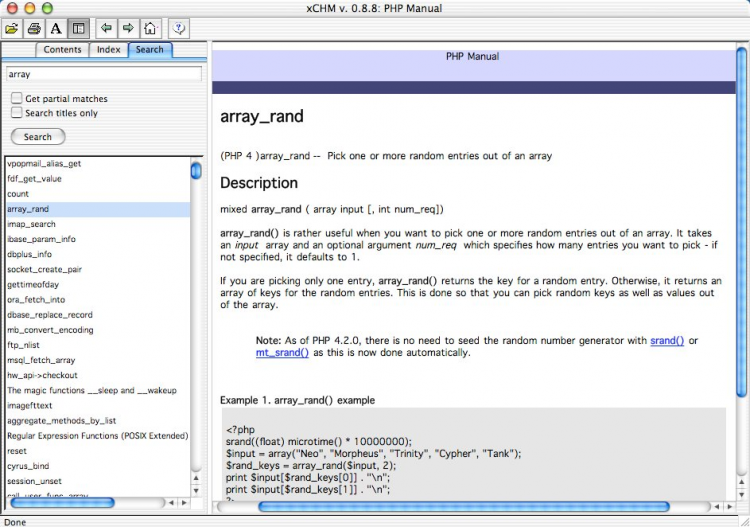Switch to the Contents tab
Viewport: 750px width, 527px height.
[x=62, y=50]
